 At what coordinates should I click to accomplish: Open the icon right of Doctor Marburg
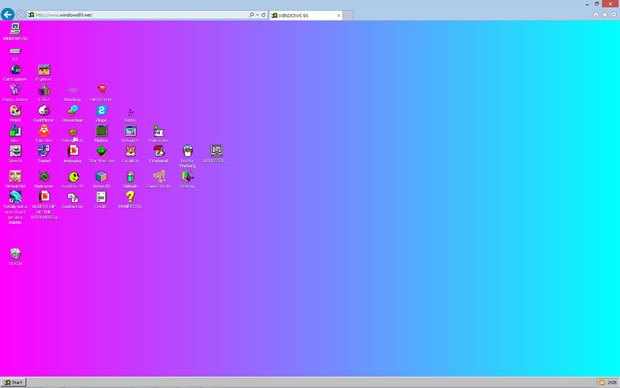point(216,154)
